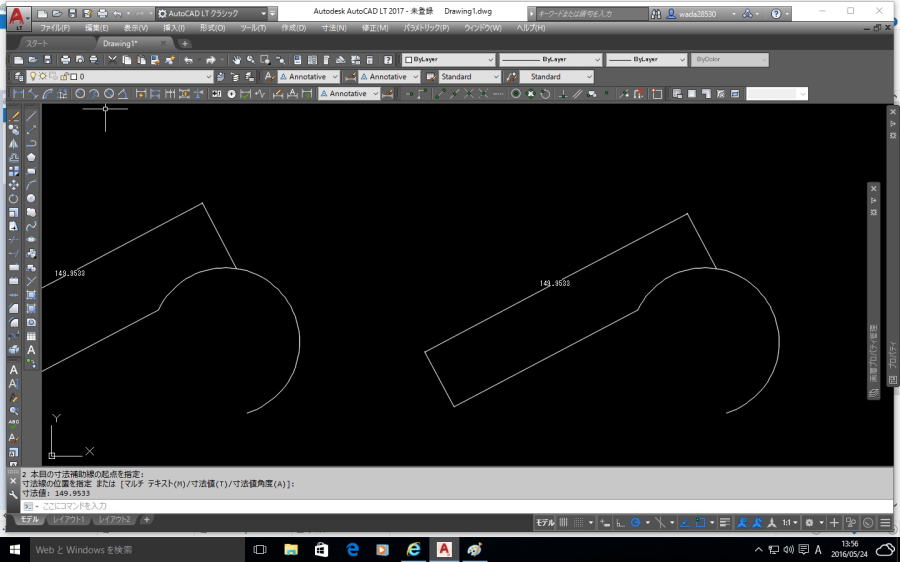Click the layer 0 color square

[73, 76]
